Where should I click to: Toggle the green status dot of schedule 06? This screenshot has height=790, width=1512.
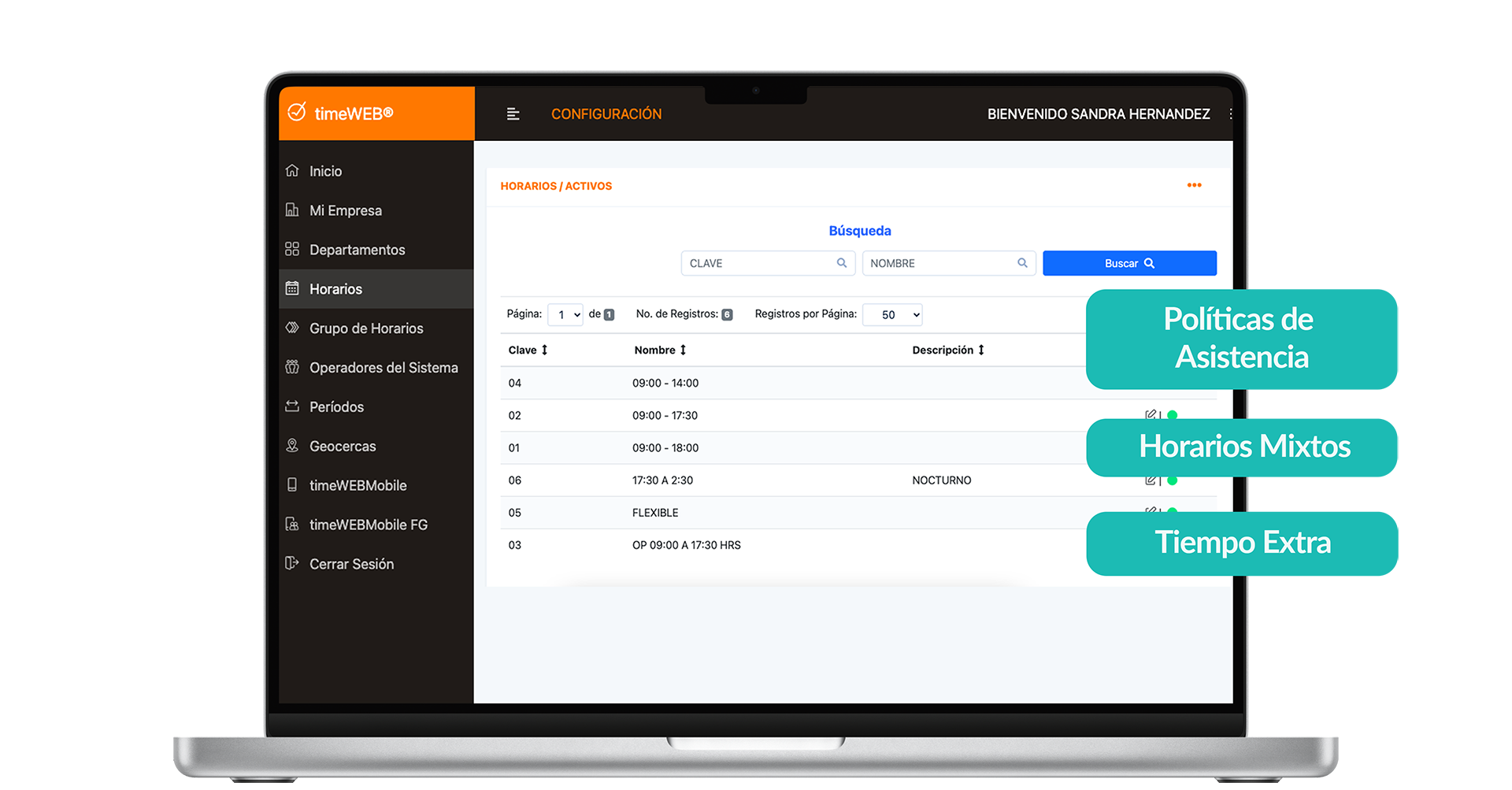(1173, 480)
